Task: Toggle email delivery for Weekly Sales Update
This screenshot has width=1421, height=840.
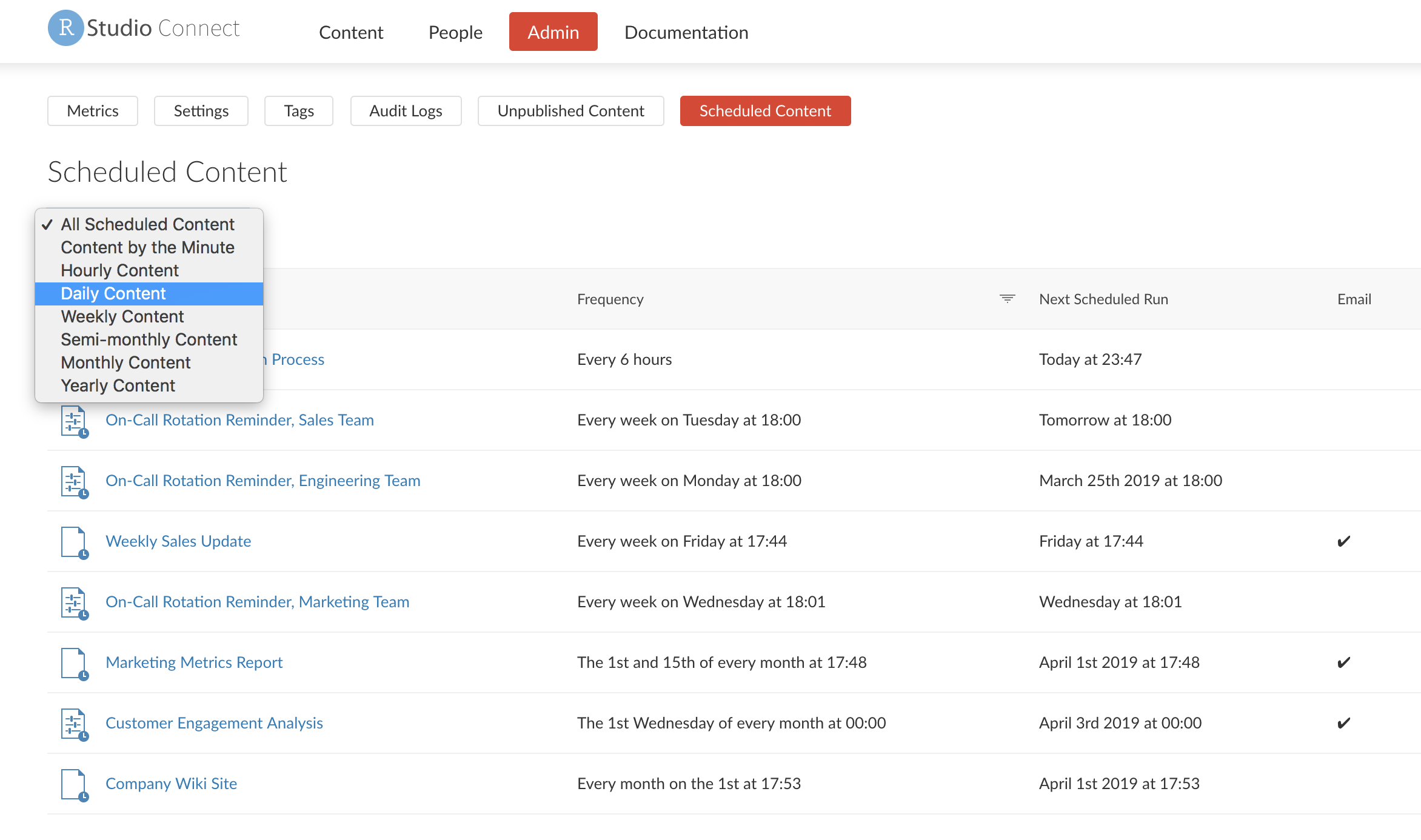Action: [x=1343, y=541]
